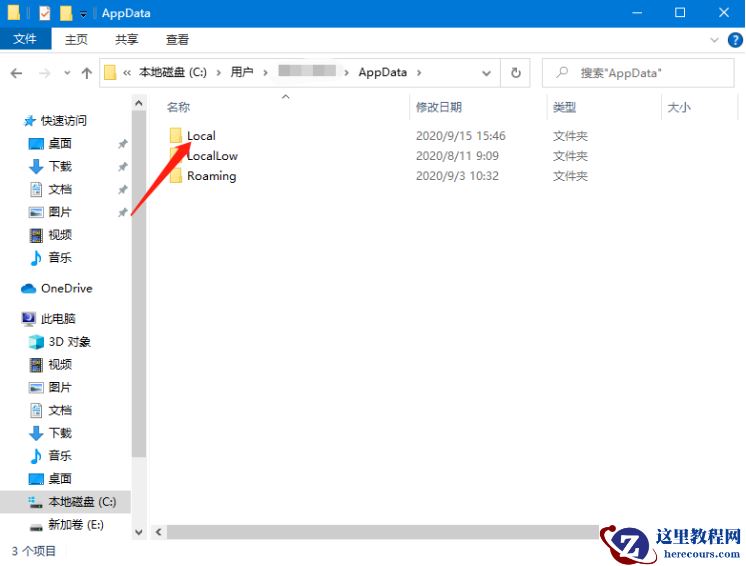Open 3D 对象 under 此电脑

coord(69,342)
